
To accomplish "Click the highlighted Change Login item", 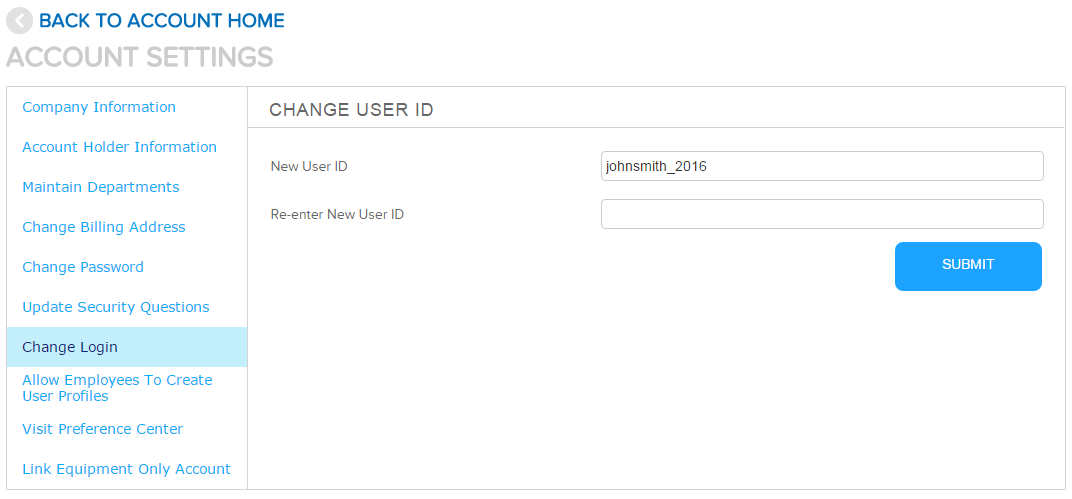I will (x=70, y=347).
